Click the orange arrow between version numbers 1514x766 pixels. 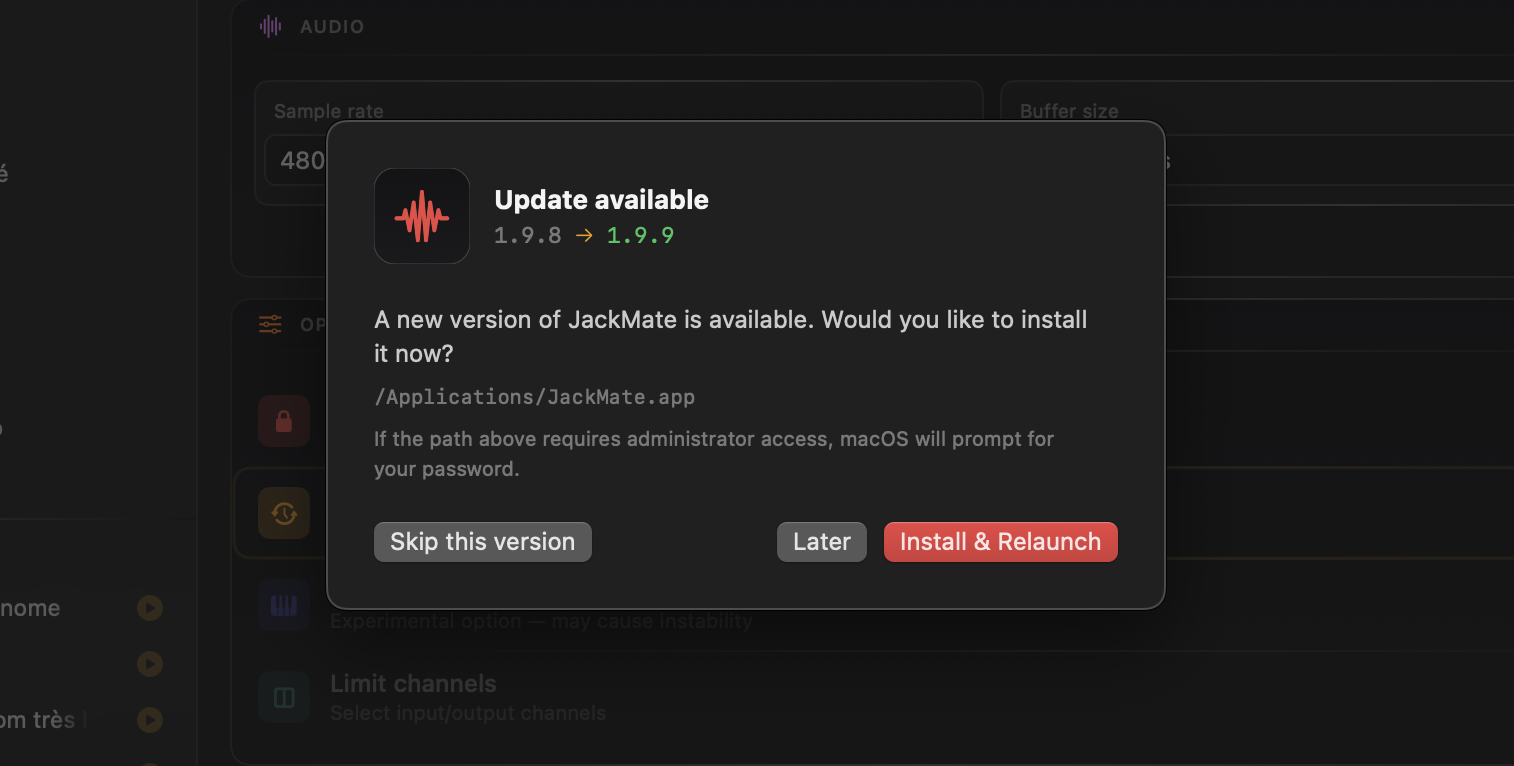point(584,236)
